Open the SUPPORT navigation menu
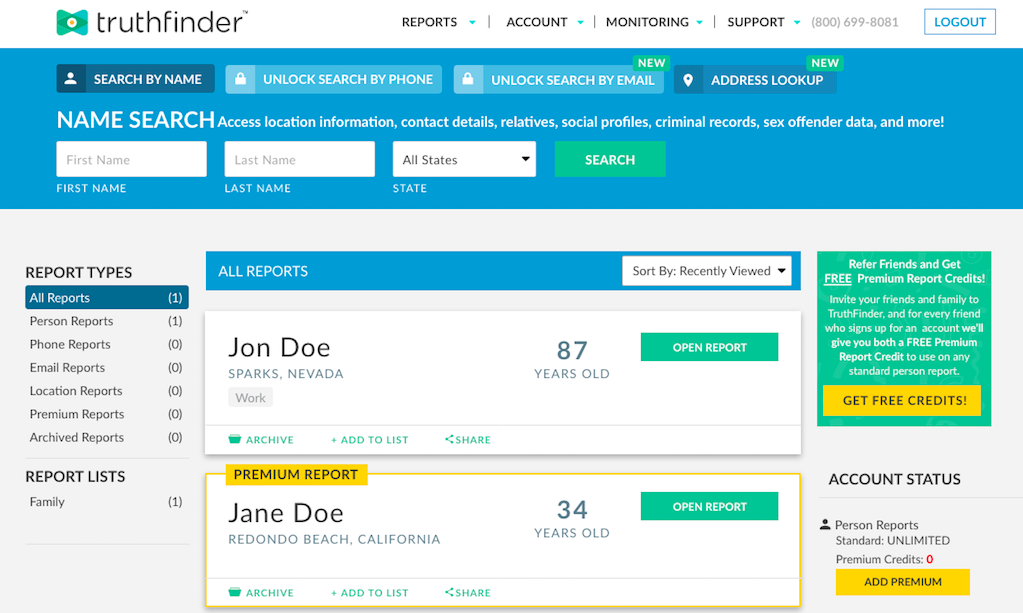 [756, 22]
